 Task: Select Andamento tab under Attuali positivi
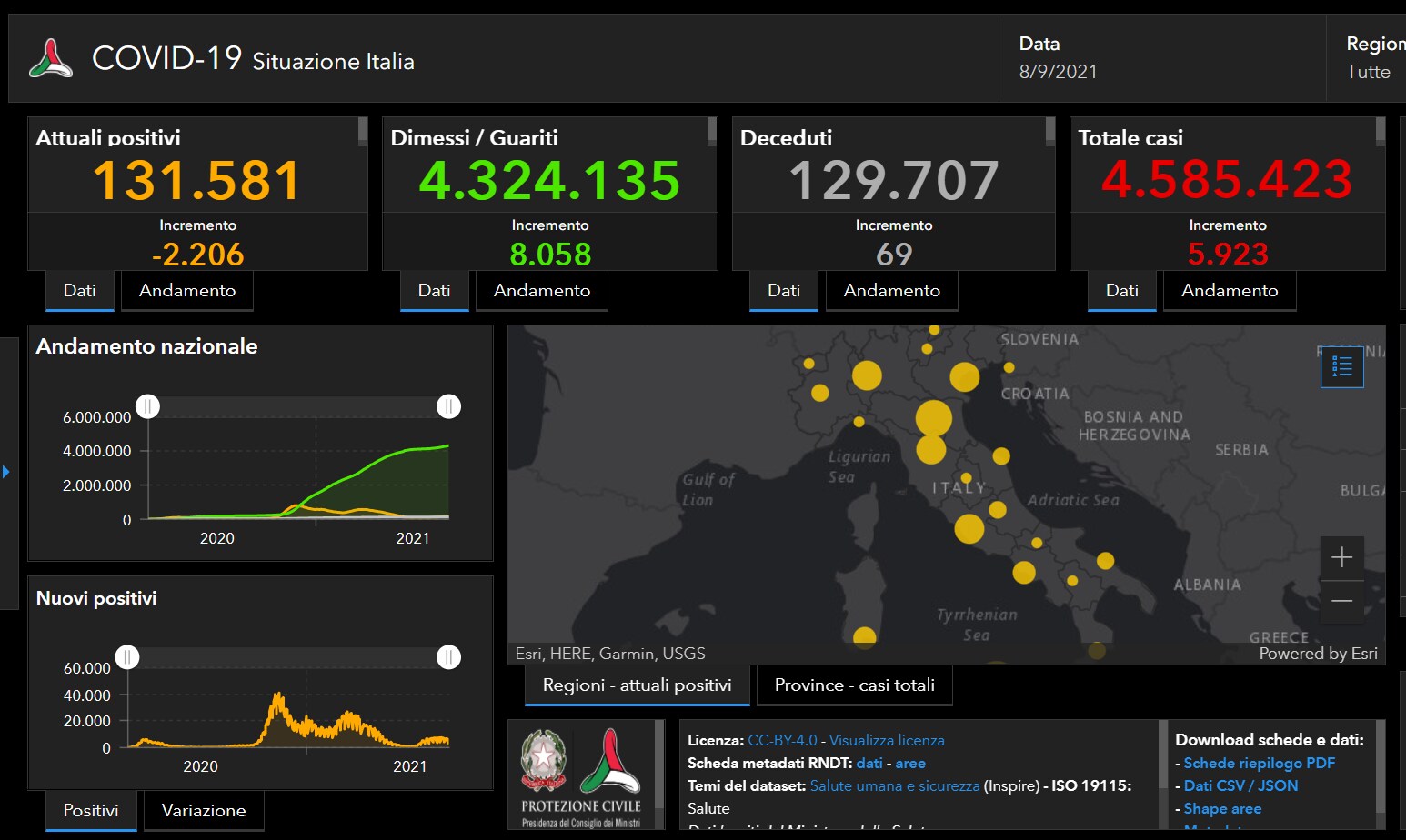pos(187,291)
